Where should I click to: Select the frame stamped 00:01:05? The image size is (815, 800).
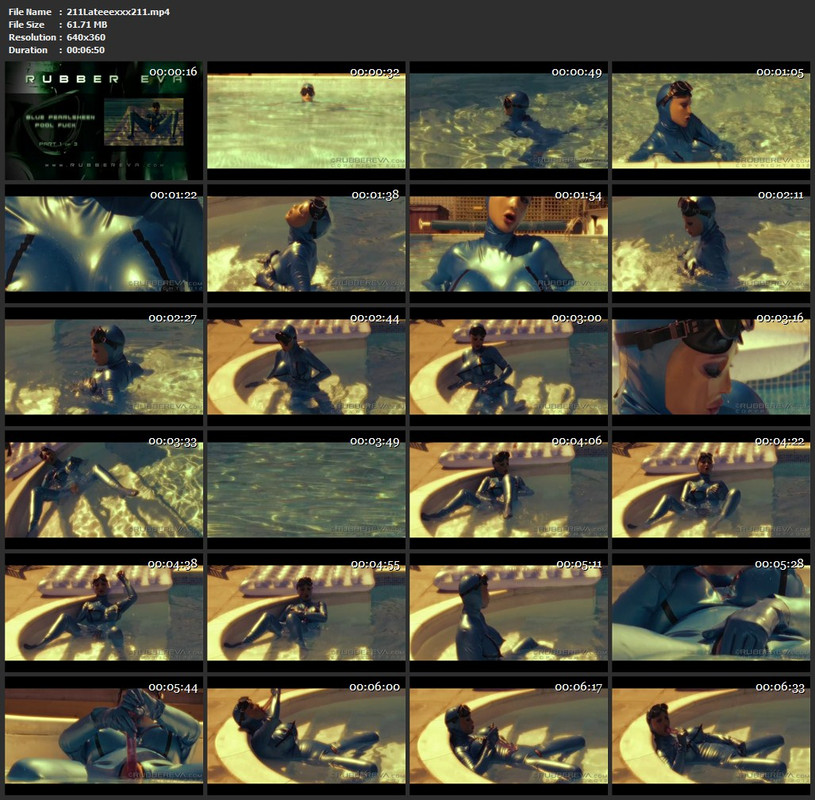711,121
